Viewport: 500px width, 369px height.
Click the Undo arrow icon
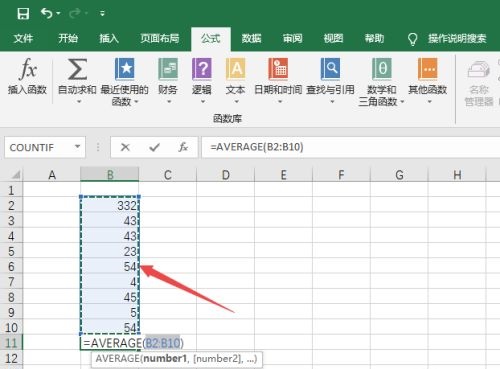[46, 13]
